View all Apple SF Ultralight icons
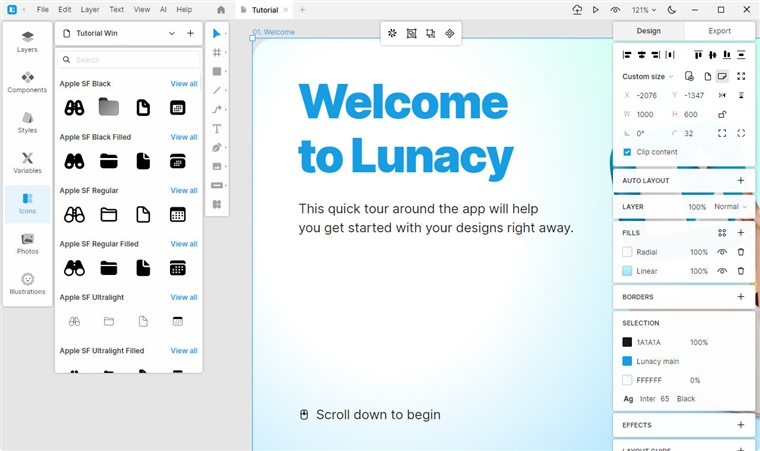 point(184,297)
